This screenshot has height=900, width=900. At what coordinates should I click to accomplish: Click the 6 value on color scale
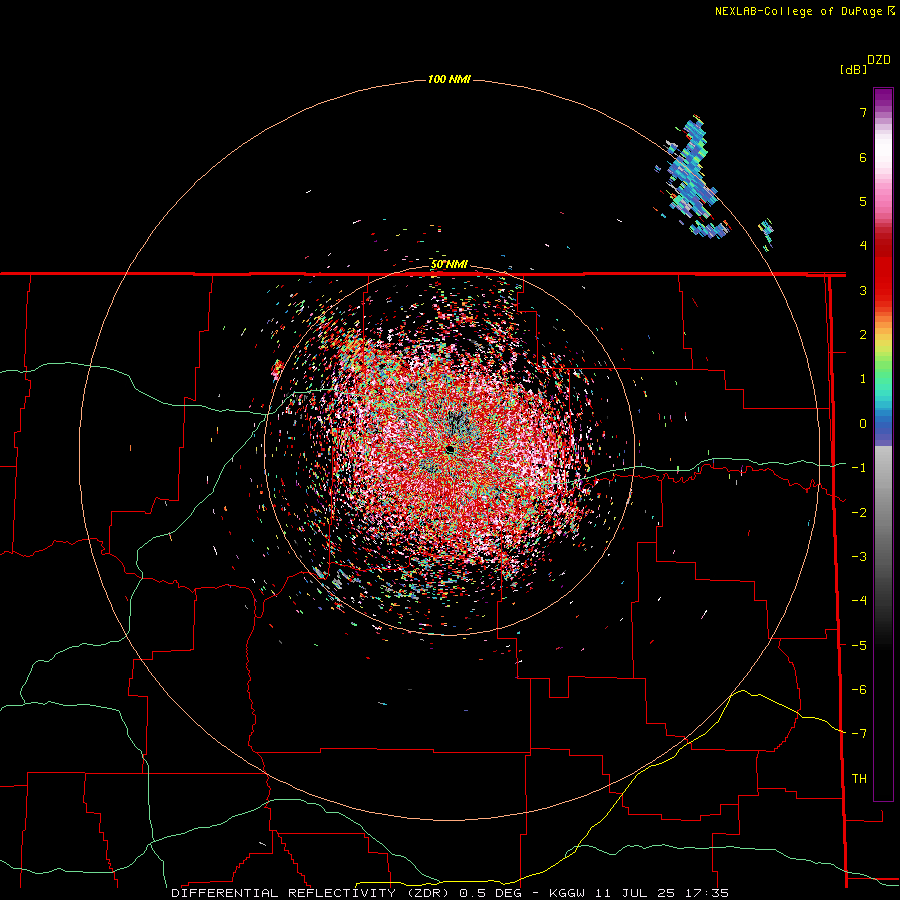[x=863, y=157]
